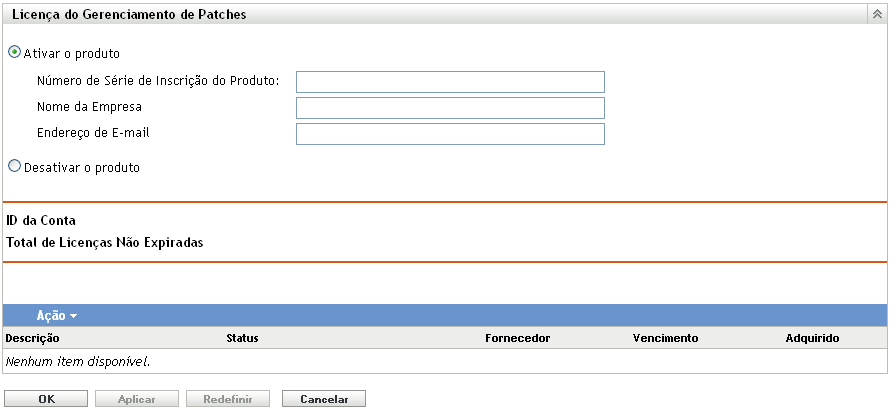The height and width of the screenshot is (411, 890).
Task: Sort by the Fornecedor column
Action: tap(517, 338)
